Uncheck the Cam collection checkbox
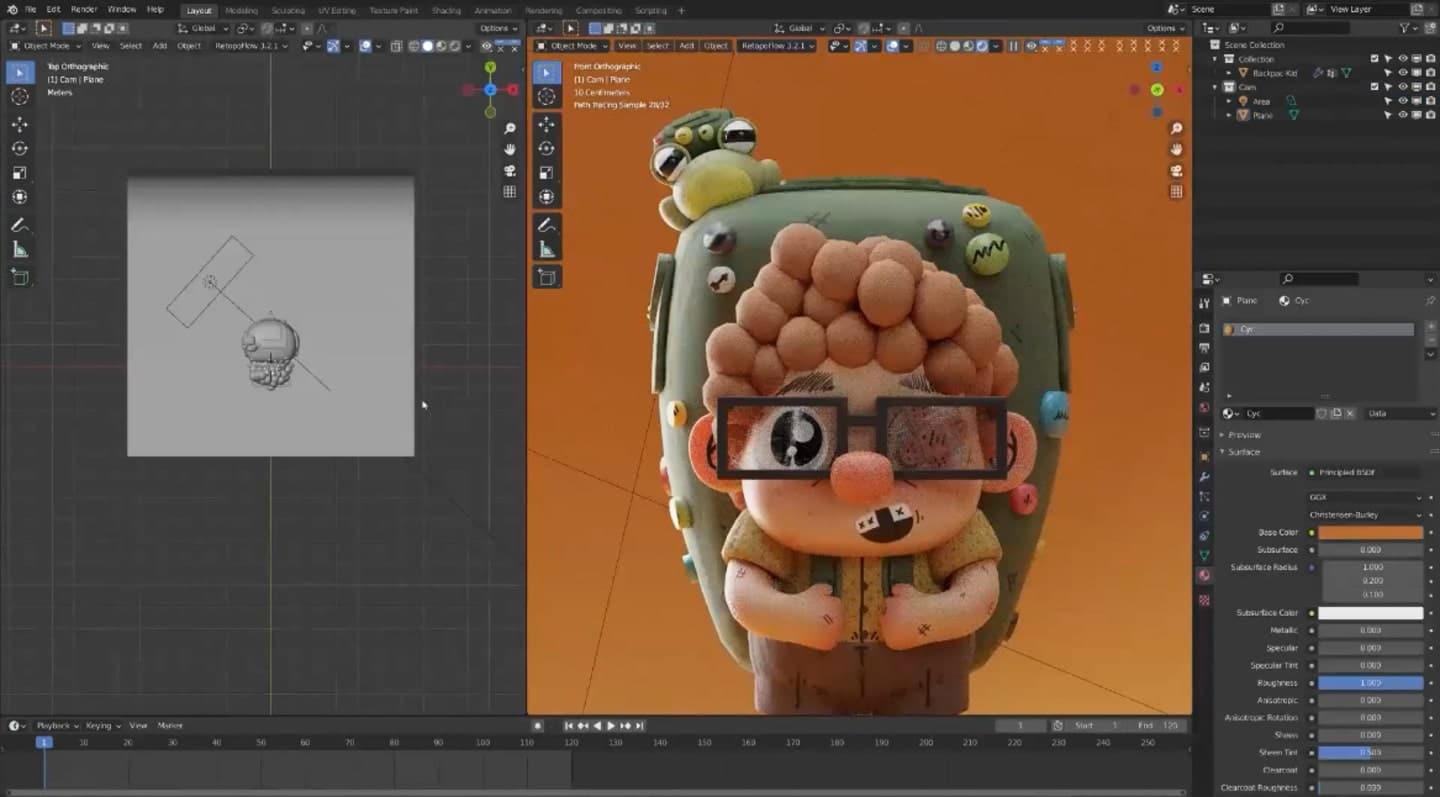Image resolution: width=1440 pixels, height=797 pixels. [x=1374, y=87]
